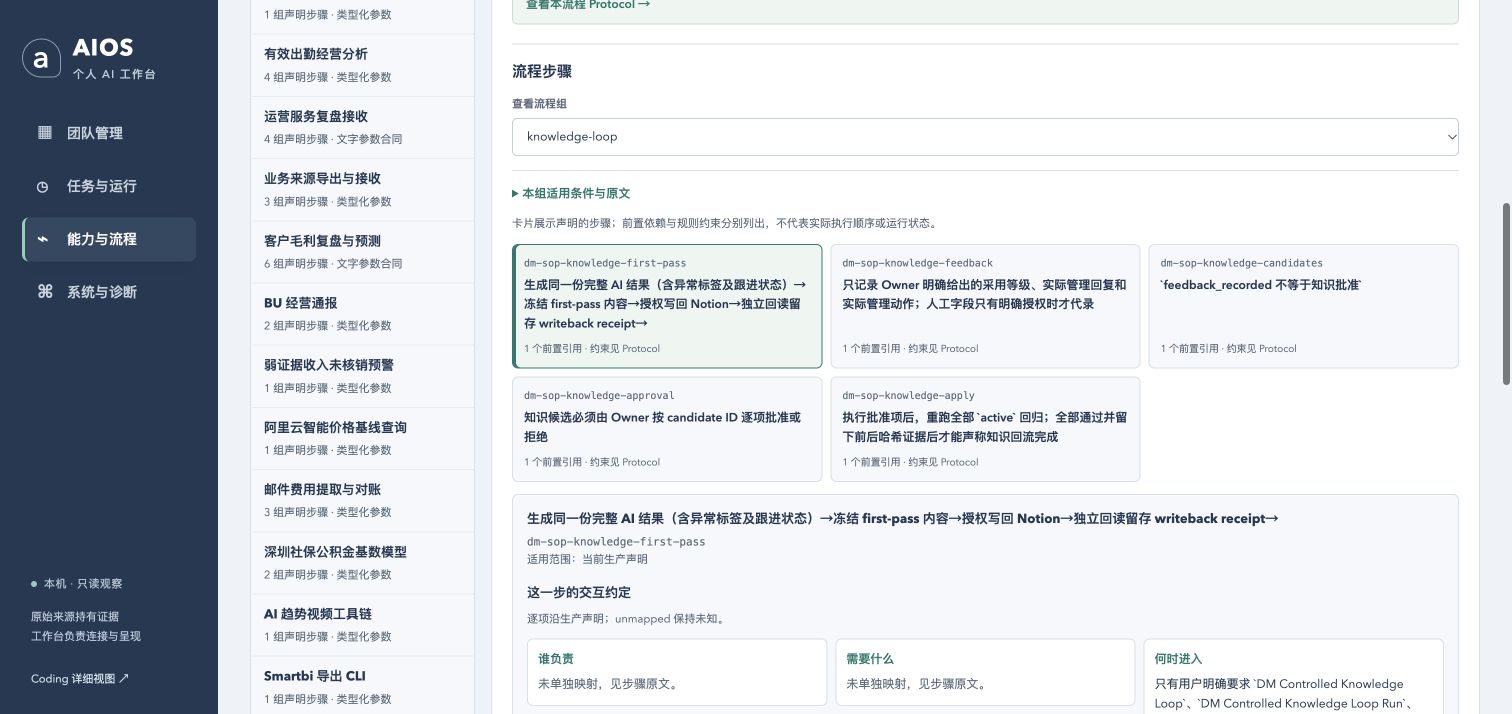The height and width of the screenshot is (714, 1512).
Task: Click the 原始来源持有证据 text
Action: tap(75, 617)
